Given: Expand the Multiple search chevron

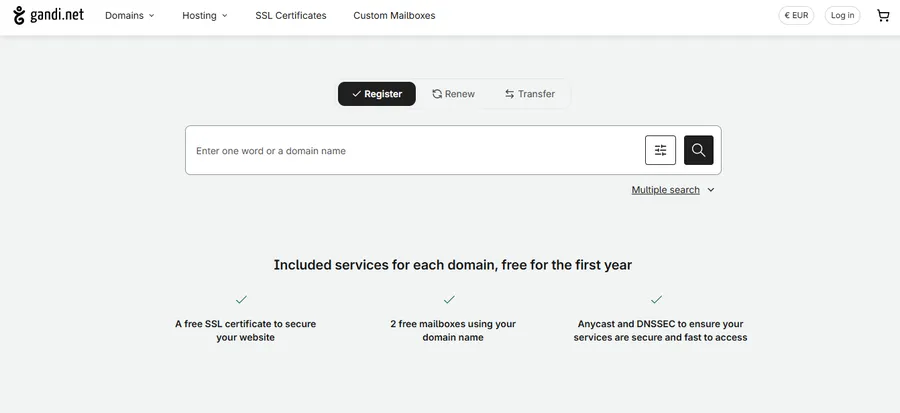Looking at the screenshot, I should tap(711, 190).
